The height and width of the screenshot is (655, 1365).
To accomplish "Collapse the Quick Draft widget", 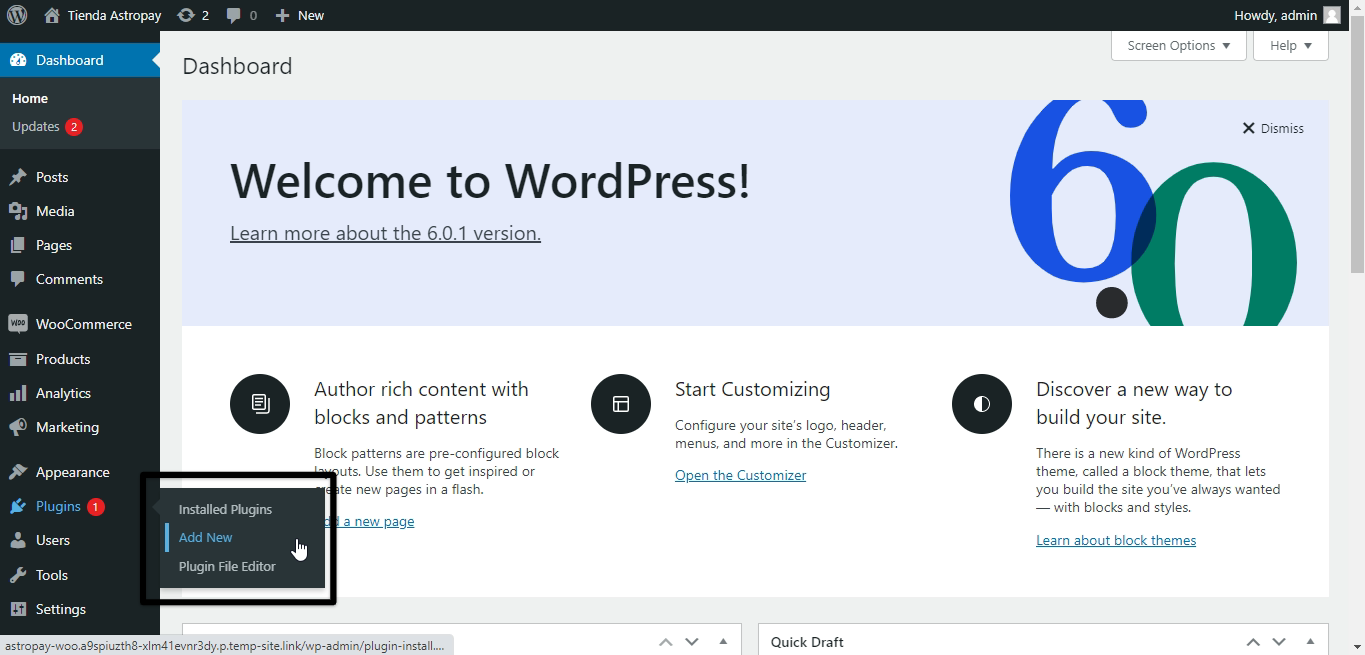I will (1310, 642).
